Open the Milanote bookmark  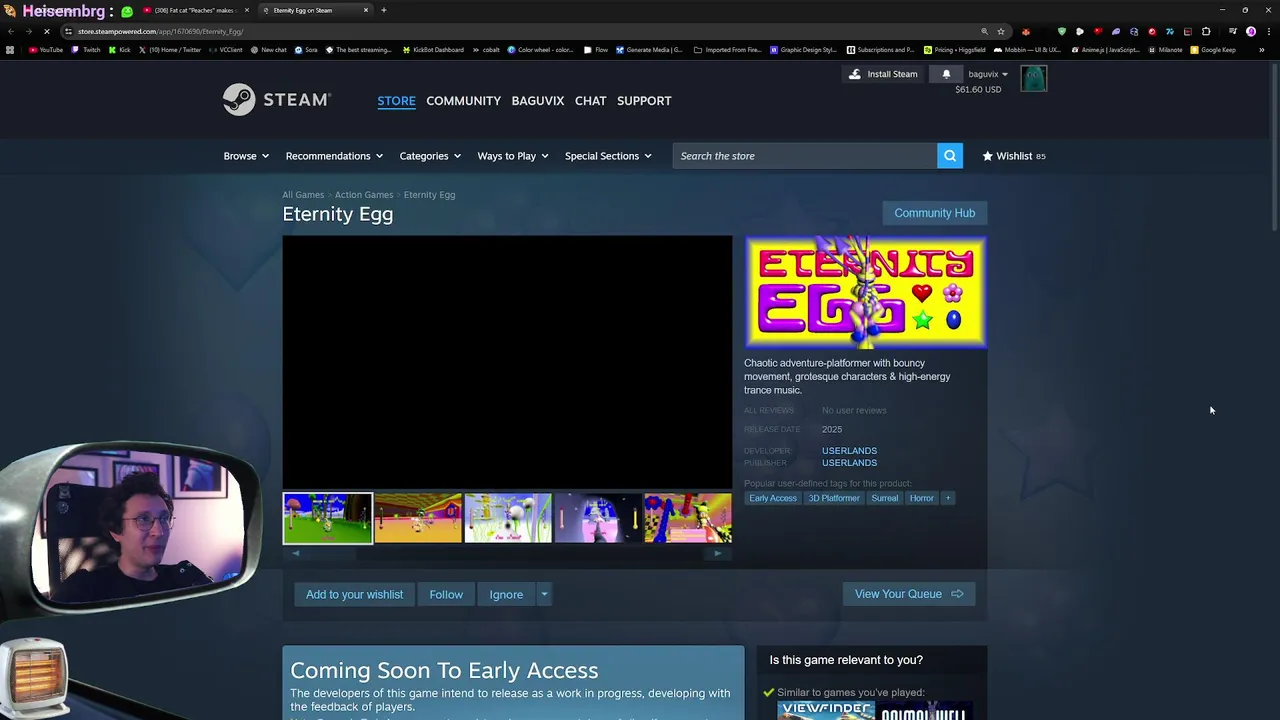coord(1165,50)
